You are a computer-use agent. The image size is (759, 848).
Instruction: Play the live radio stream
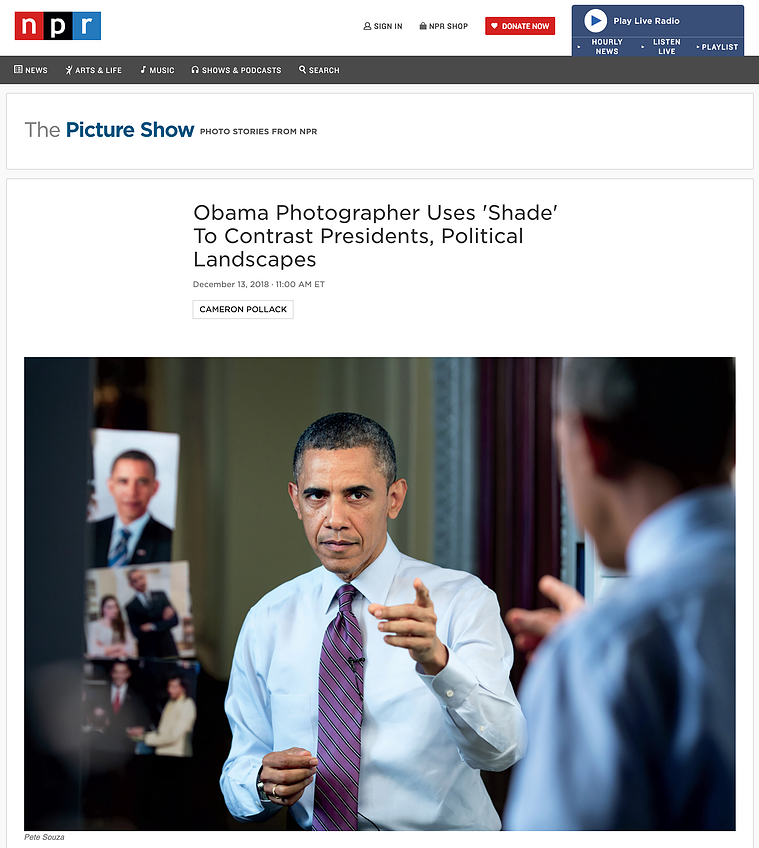(595, 21)
